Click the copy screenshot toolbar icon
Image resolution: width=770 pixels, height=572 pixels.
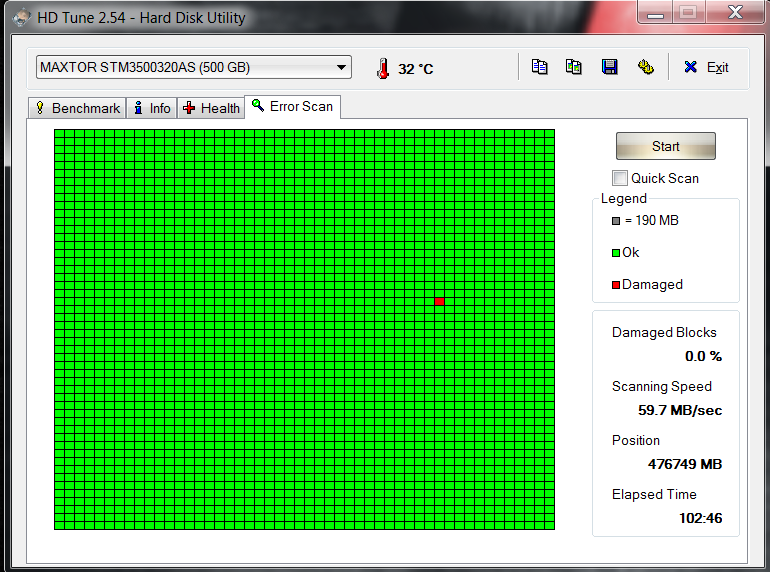574,67
